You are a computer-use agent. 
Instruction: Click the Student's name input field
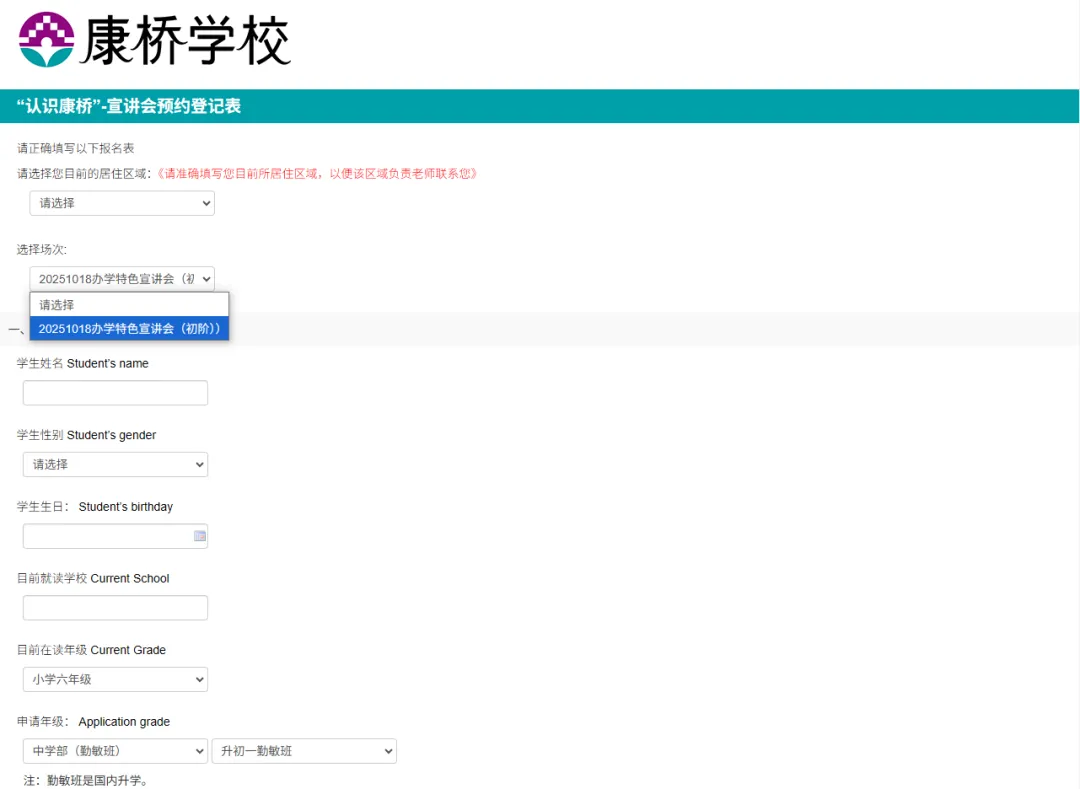(115, 393)
